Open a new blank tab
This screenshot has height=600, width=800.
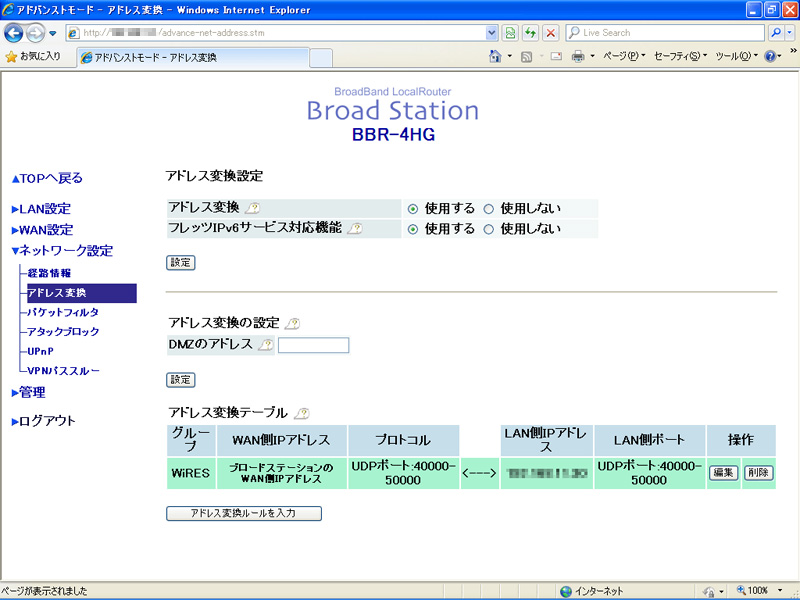321,58
